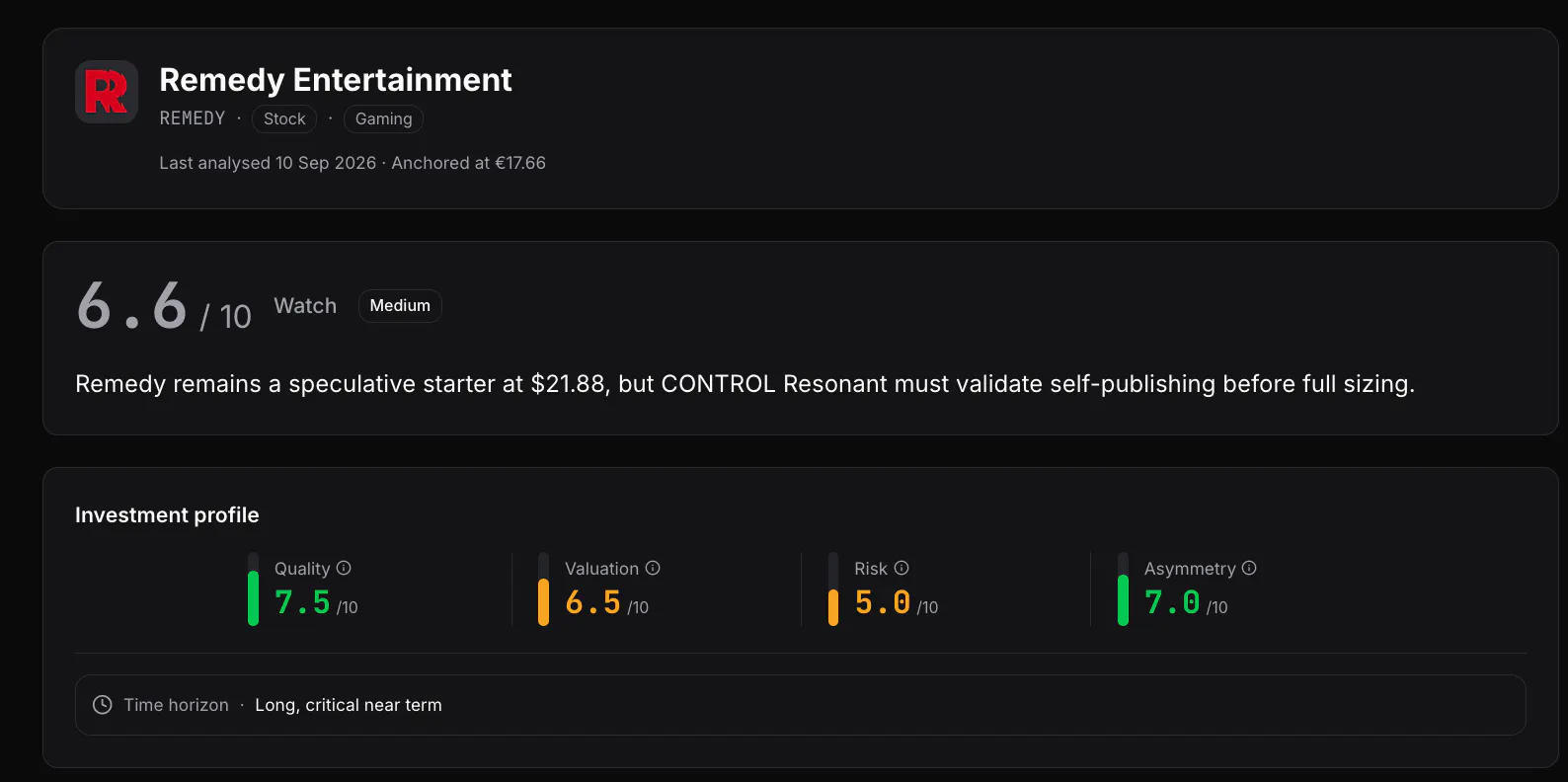1568x782 pixels.
Task: Open the Quality info tooltip icon
Action: (344, 568)
